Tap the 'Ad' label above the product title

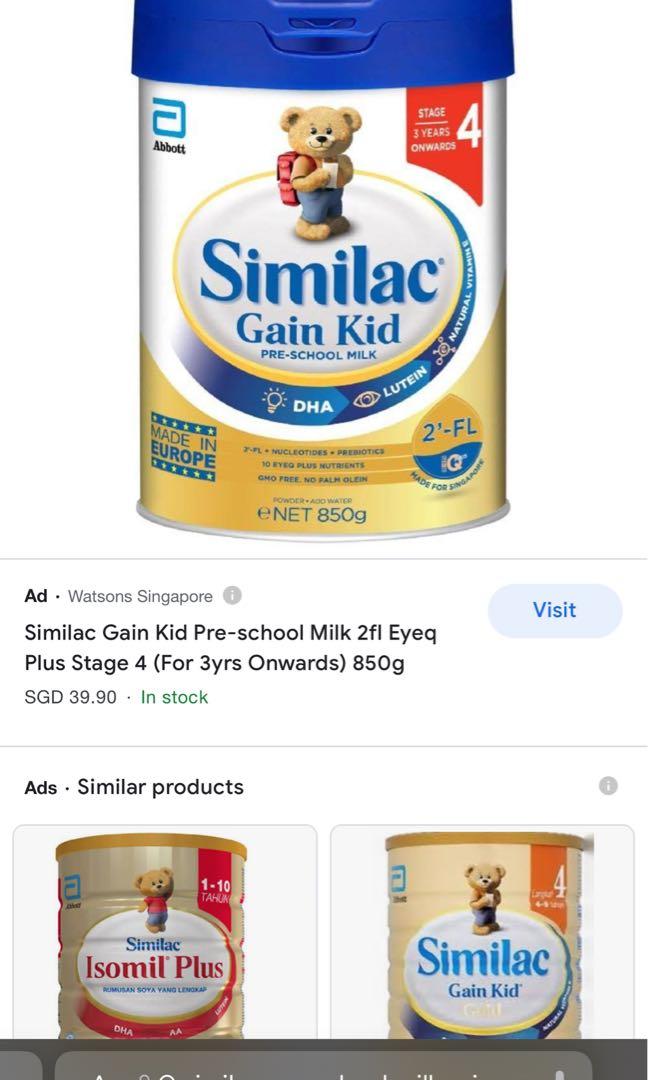click(x=36, y=596)
